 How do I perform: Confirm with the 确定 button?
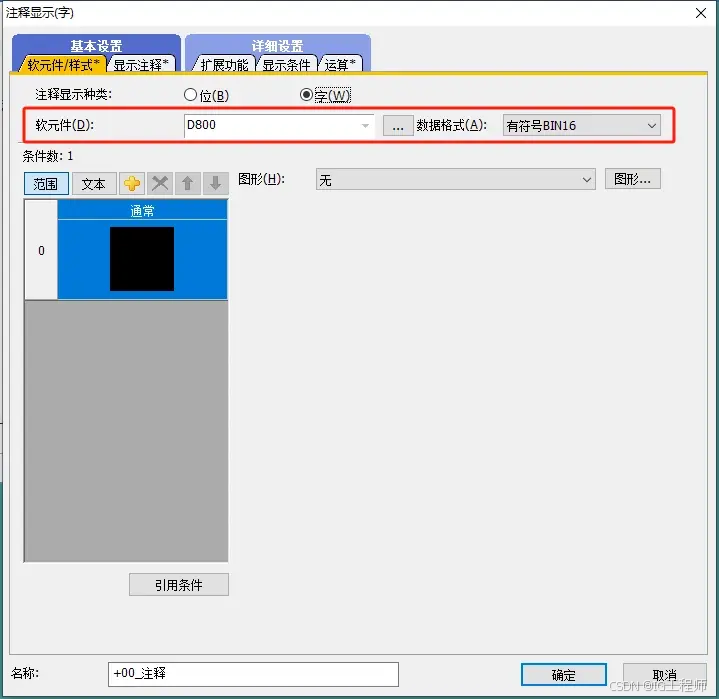pos(564,675)
